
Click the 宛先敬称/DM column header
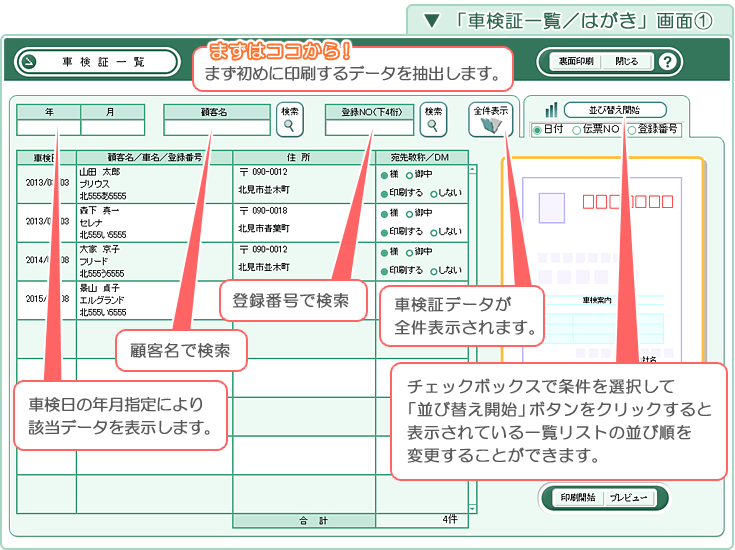(421, 157)
